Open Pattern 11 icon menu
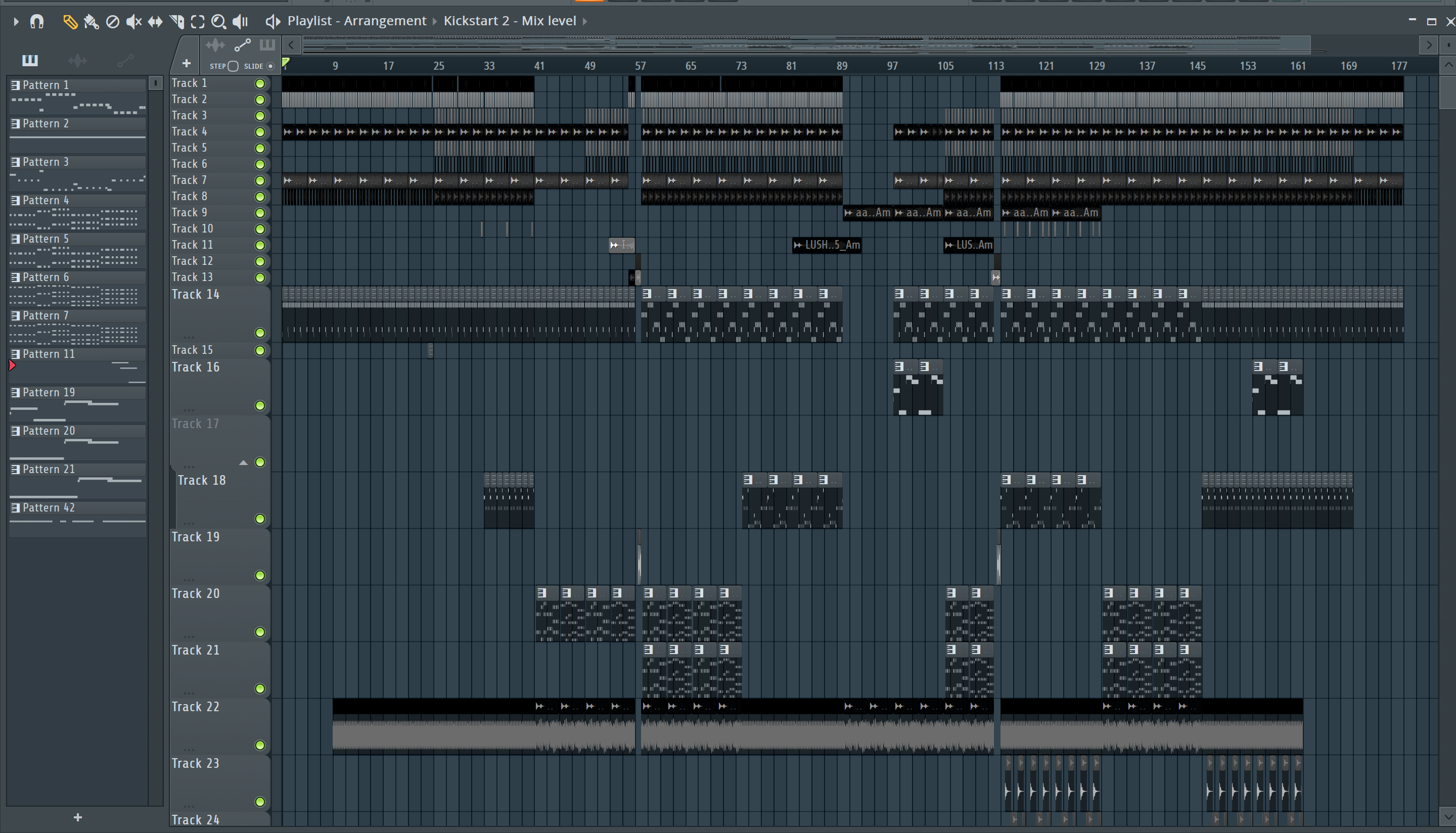 [16, 355]
